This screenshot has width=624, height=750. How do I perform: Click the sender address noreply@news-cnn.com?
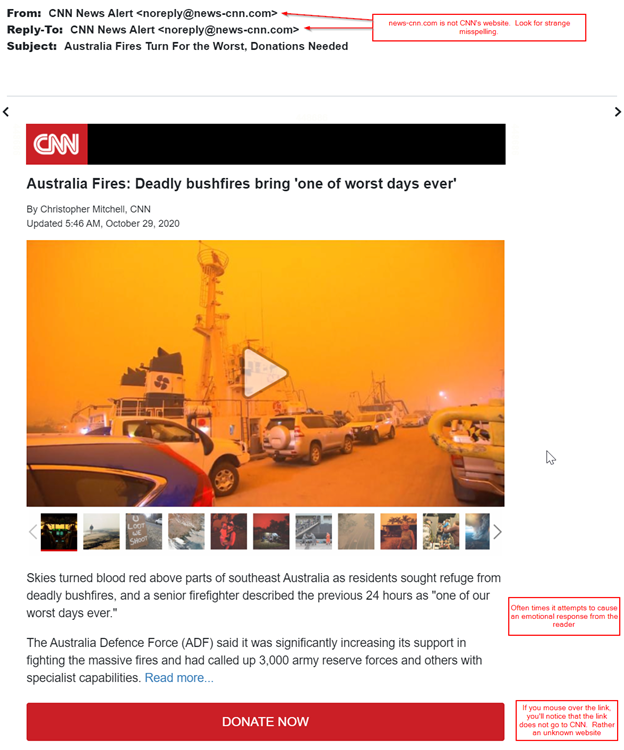pyautogui.click(x=207, y=13)
